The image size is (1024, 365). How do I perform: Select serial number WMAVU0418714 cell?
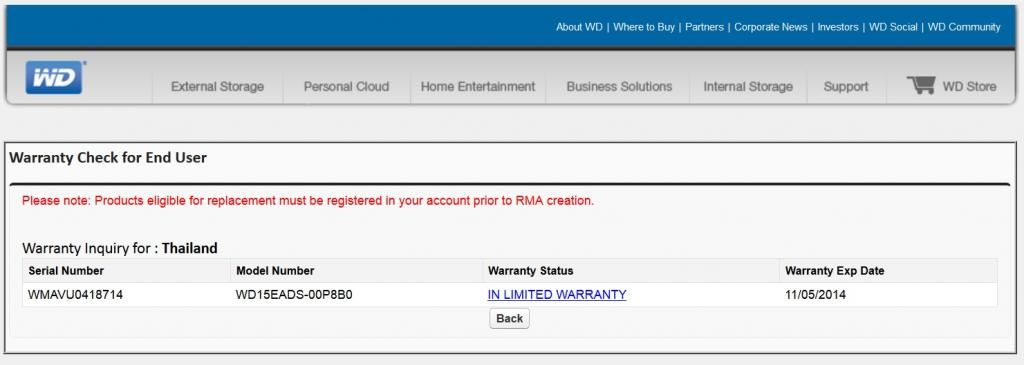[76, 294]
